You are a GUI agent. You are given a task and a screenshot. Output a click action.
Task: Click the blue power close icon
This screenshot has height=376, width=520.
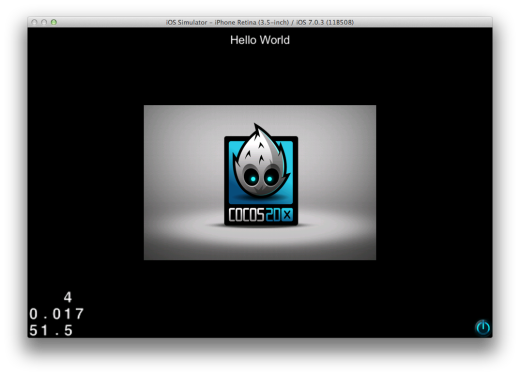pos(483,328)
